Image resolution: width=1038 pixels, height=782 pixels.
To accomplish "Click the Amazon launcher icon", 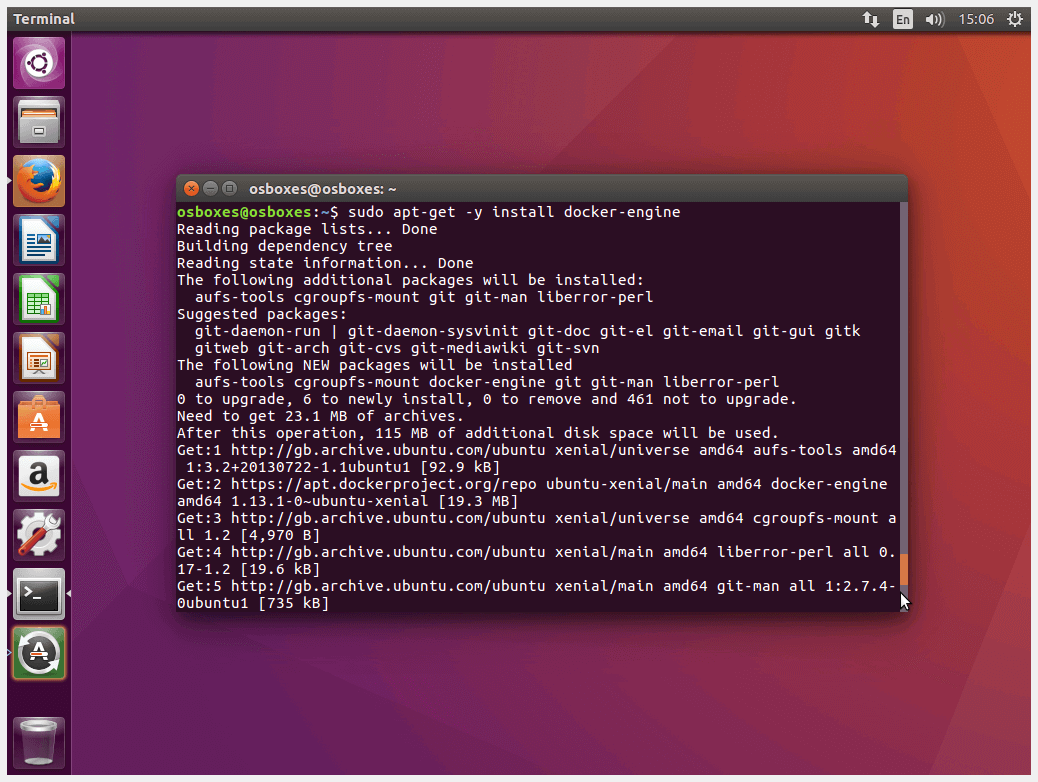I will 39,476.
